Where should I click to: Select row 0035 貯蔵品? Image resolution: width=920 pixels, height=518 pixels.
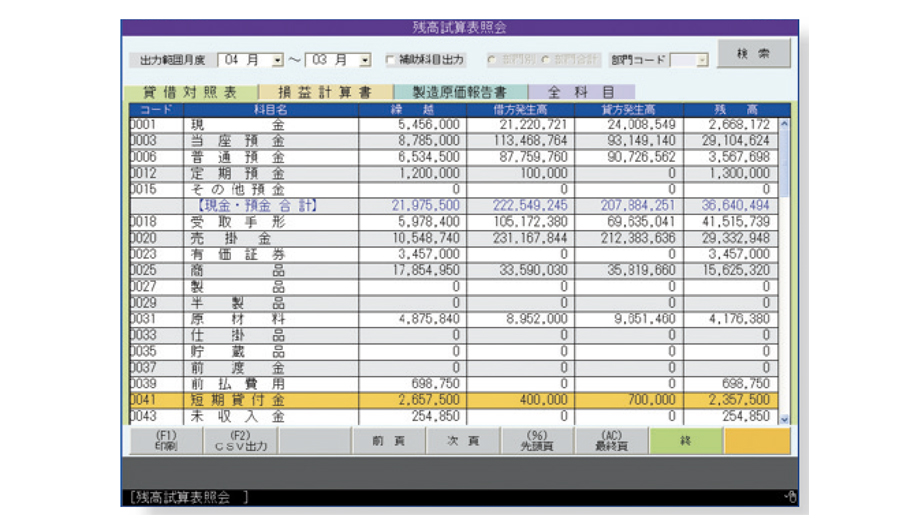(x=454, y=351)
